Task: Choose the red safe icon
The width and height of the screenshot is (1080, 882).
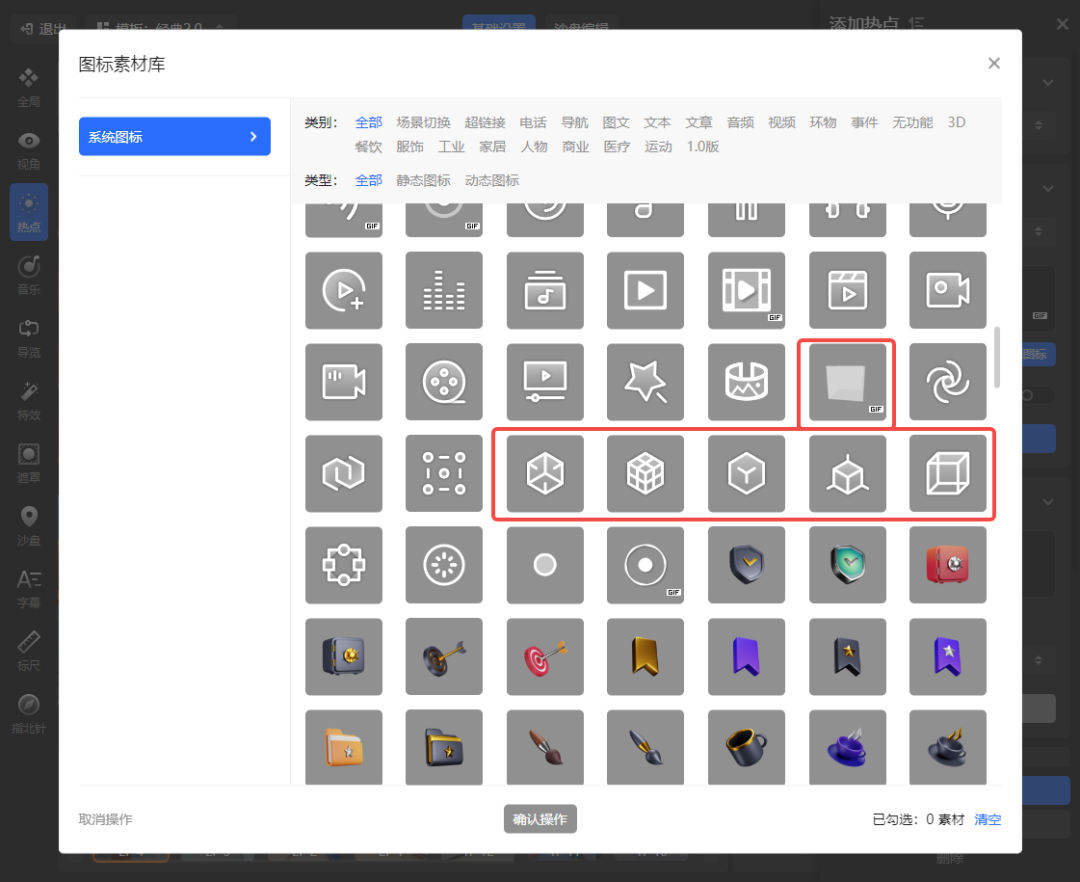Action: pyautogui.click(x=947, y=565)
